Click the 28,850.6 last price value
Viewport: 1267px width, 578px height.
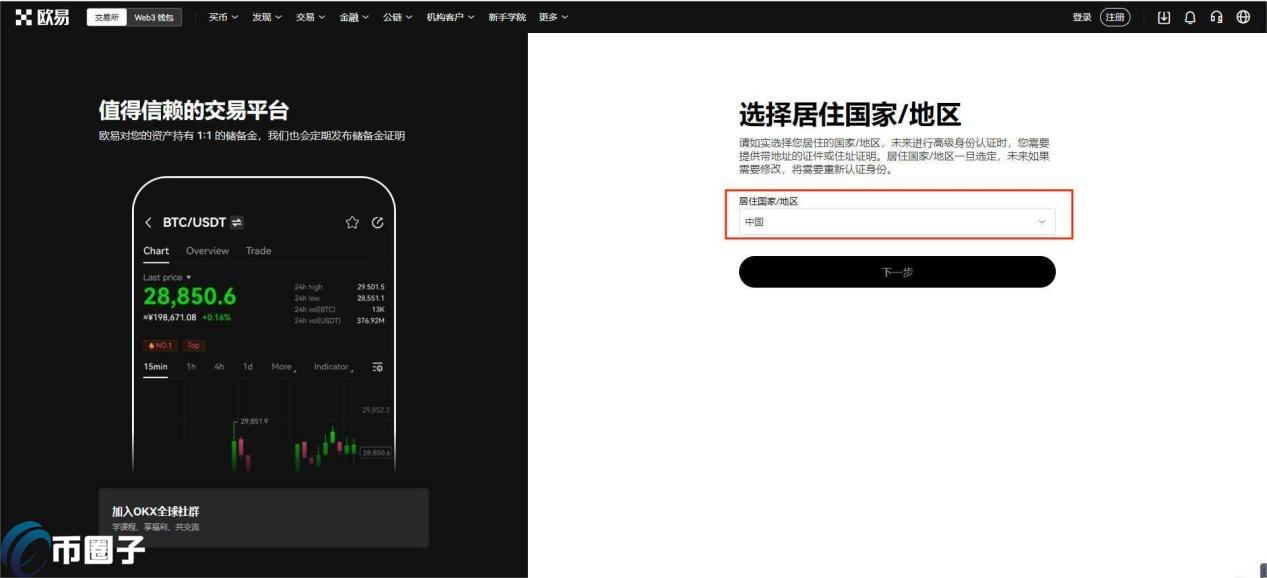coord(190,297)
